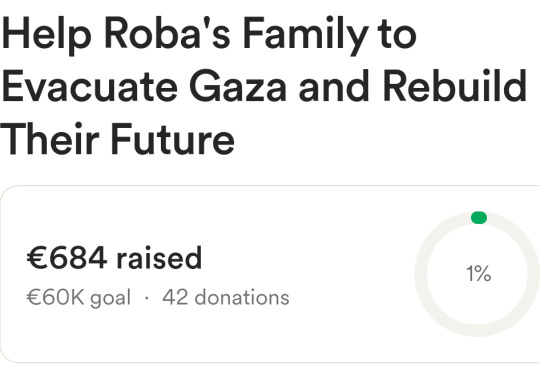Click the word "Roba's" in the heading
The height and width of the screenshot is (369, 540).
coord(167,33)
